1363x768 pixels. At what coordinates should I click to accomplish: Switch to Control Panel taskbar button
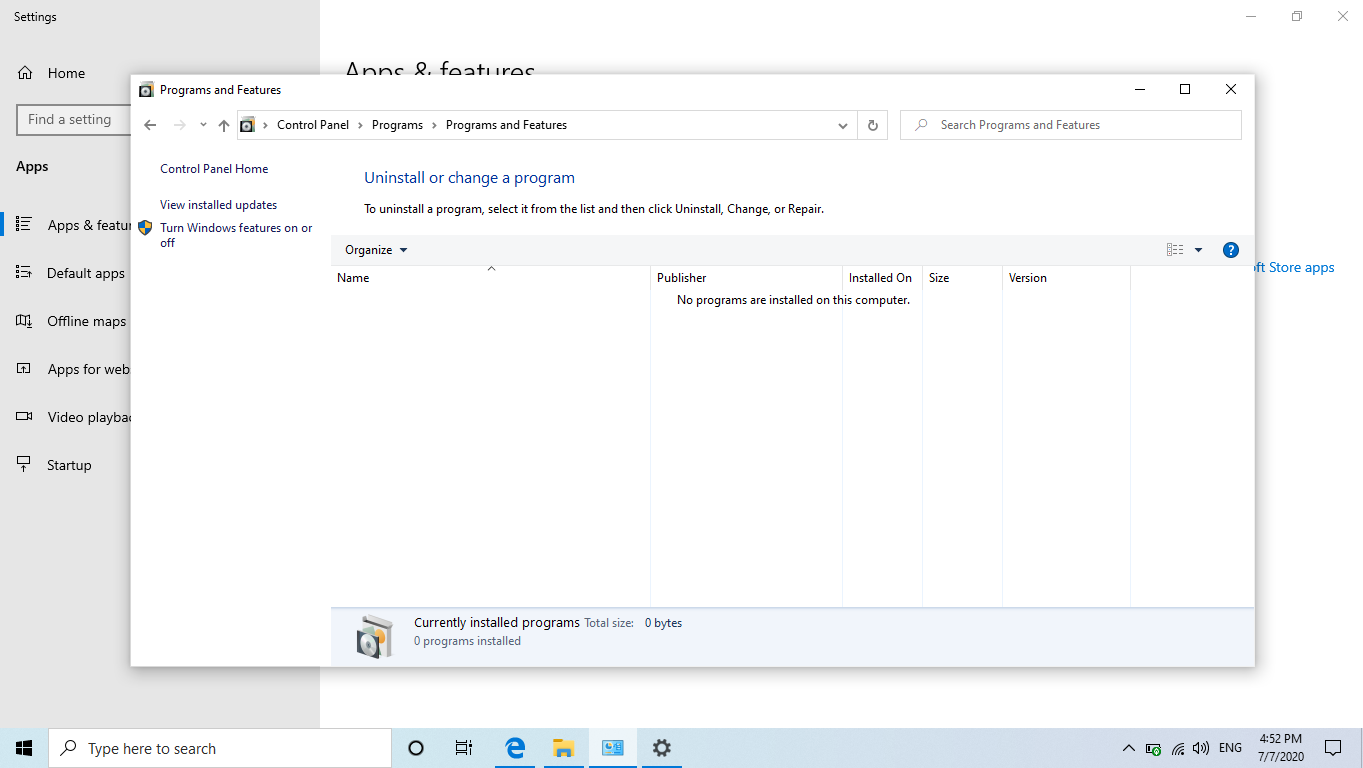(612, 748)
